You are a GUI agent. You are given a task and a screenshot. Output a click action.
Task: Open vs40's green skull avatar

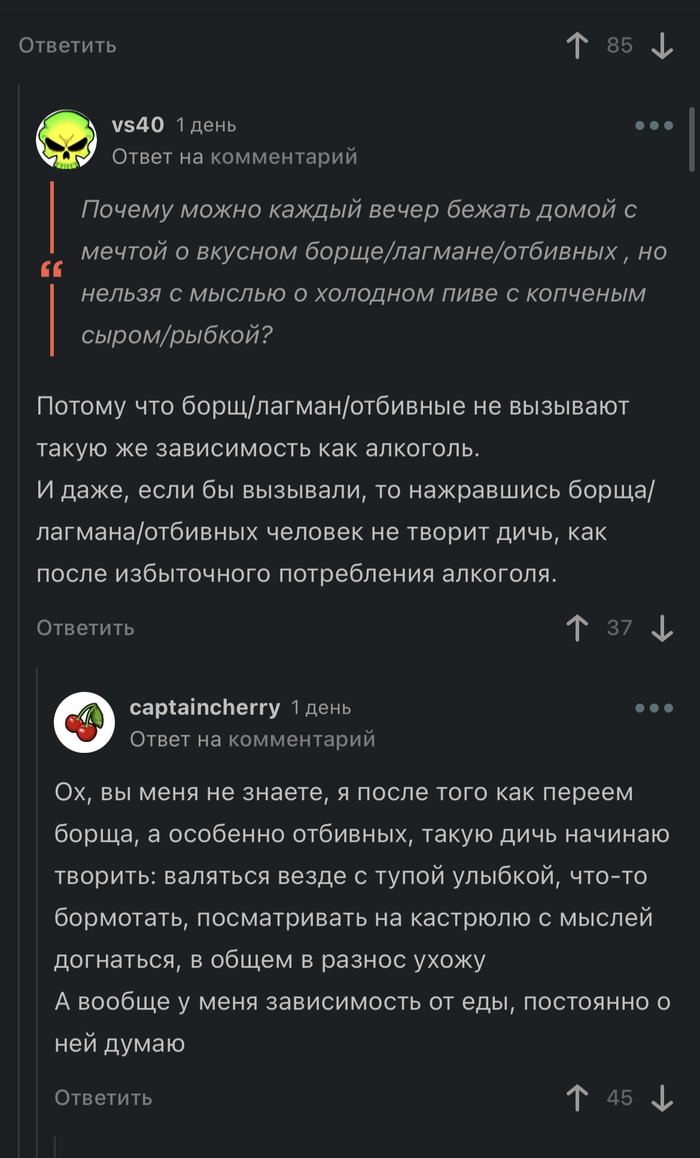(x=66, y=139)
